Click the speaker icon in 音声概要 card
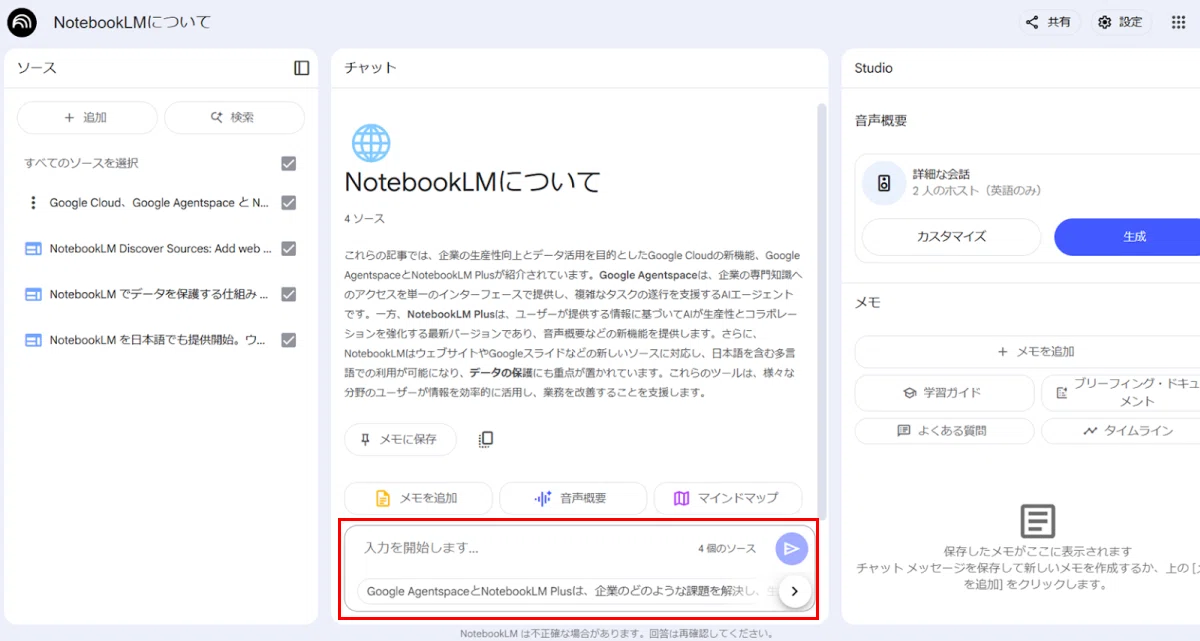The image size is (1200, 641). point(884,183)
